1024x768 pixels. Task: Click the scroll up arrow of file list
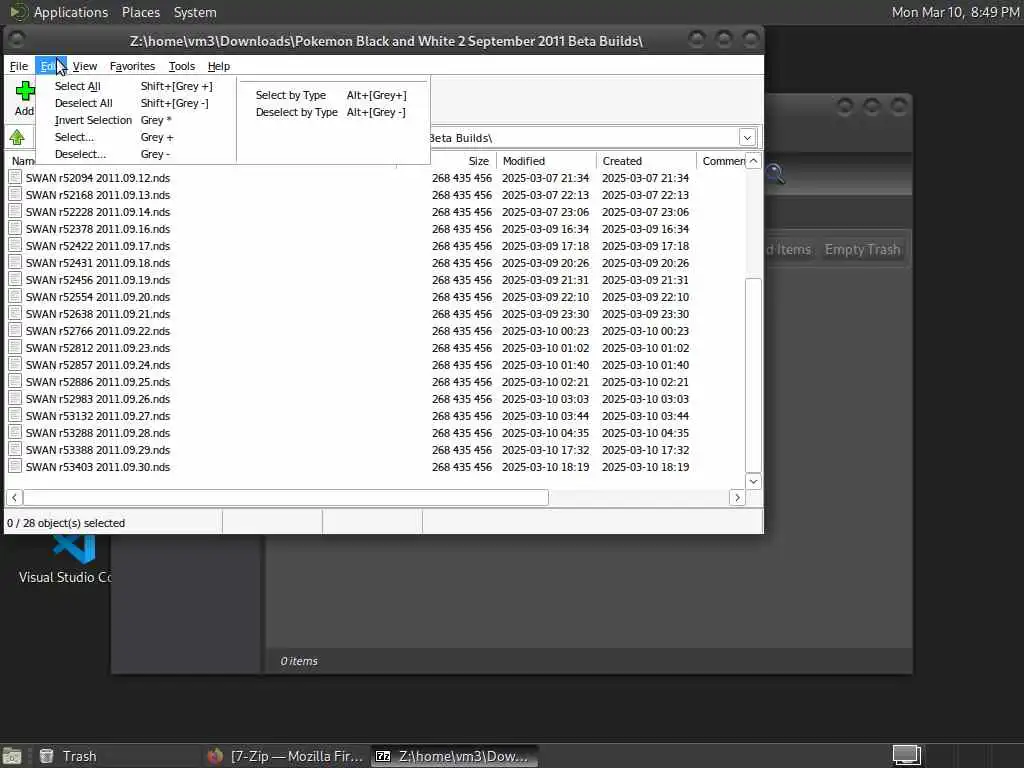click(x=753, y=161)
